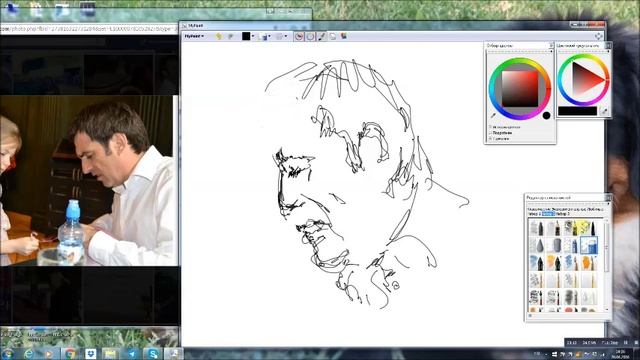Open the dropdown arrow next to the black swatch

pyautogui.click(x=253, y=36)
